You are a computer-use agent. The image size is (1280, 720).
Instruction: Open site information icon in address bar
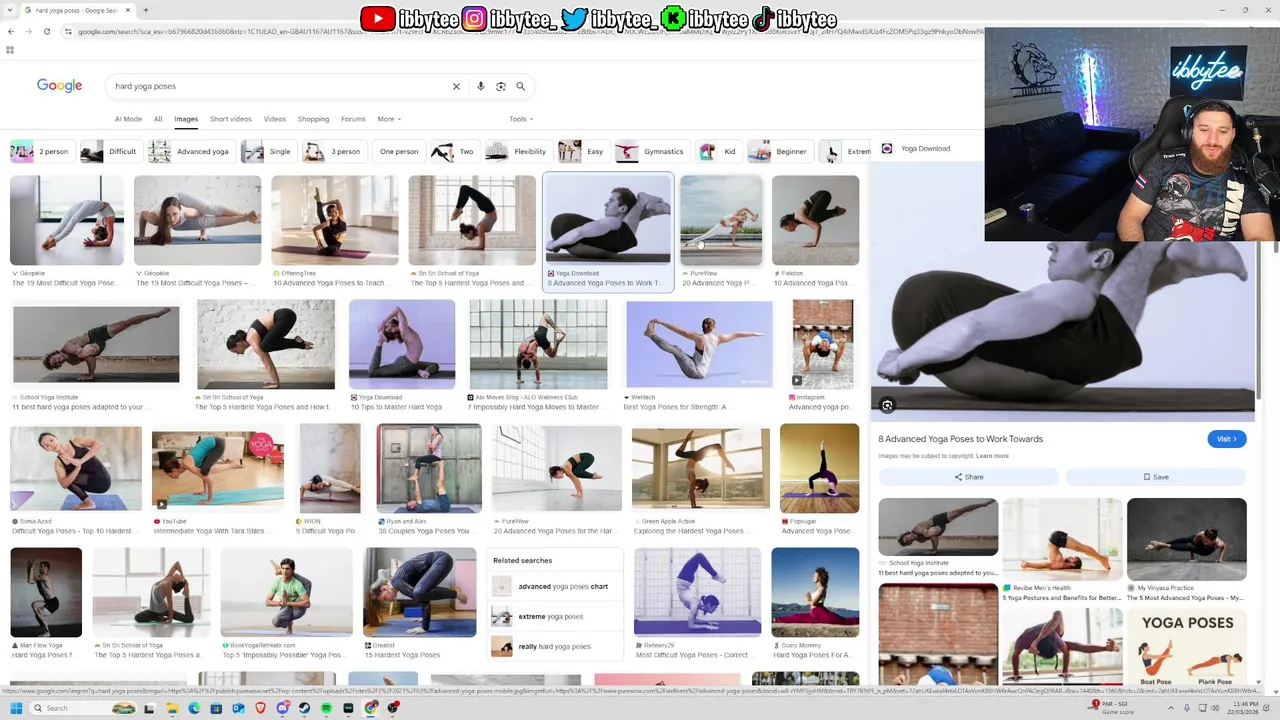point(68,31)
